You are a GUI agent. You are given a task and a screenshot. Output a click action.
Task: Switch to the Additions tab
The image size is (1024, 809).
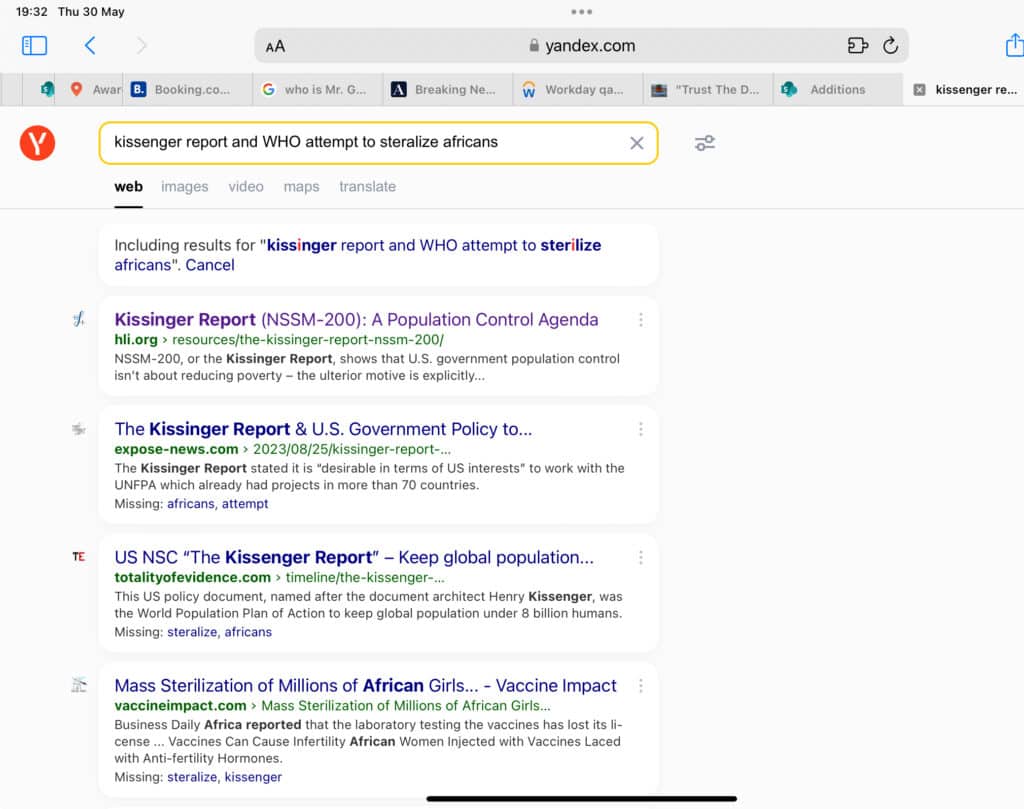tap(838, 89)
